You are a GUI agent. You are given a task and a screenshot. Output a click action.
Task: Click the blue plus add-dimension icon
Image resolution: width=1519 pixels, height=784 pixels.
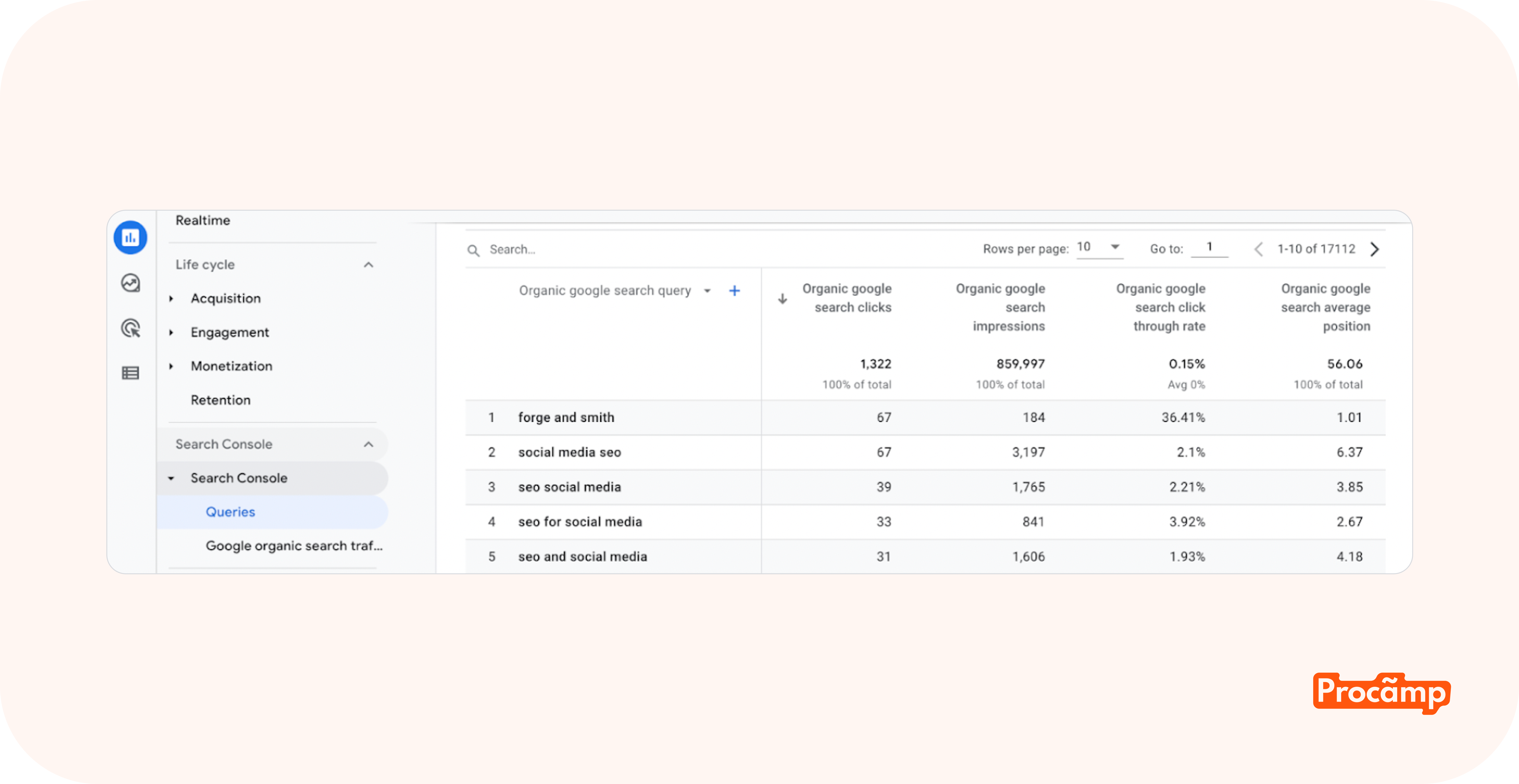(734, 291)
